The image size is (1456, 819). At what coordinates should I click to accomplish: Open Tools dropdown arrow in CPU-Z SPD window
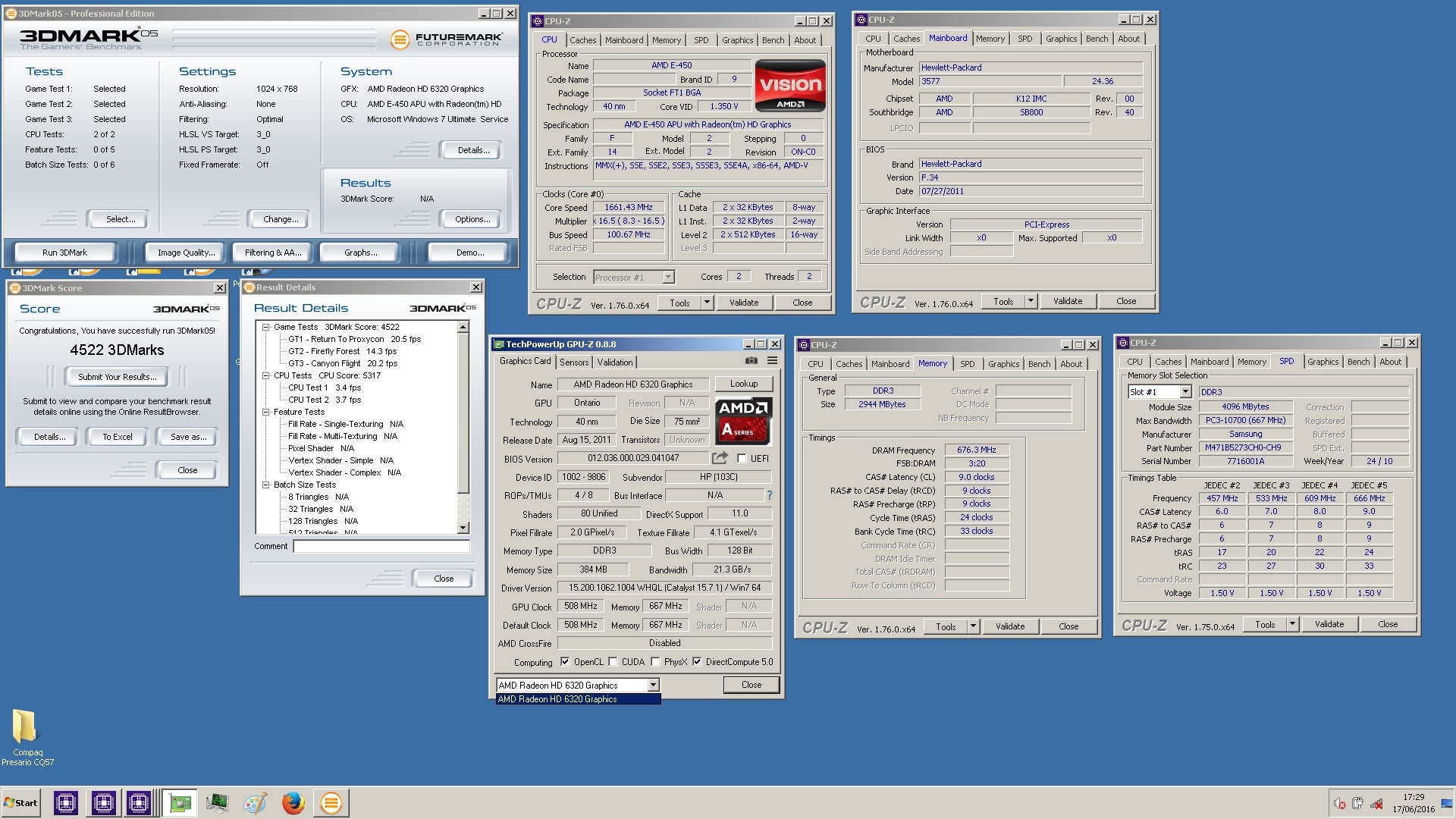pyautogui.click(x=1292, y=625)
